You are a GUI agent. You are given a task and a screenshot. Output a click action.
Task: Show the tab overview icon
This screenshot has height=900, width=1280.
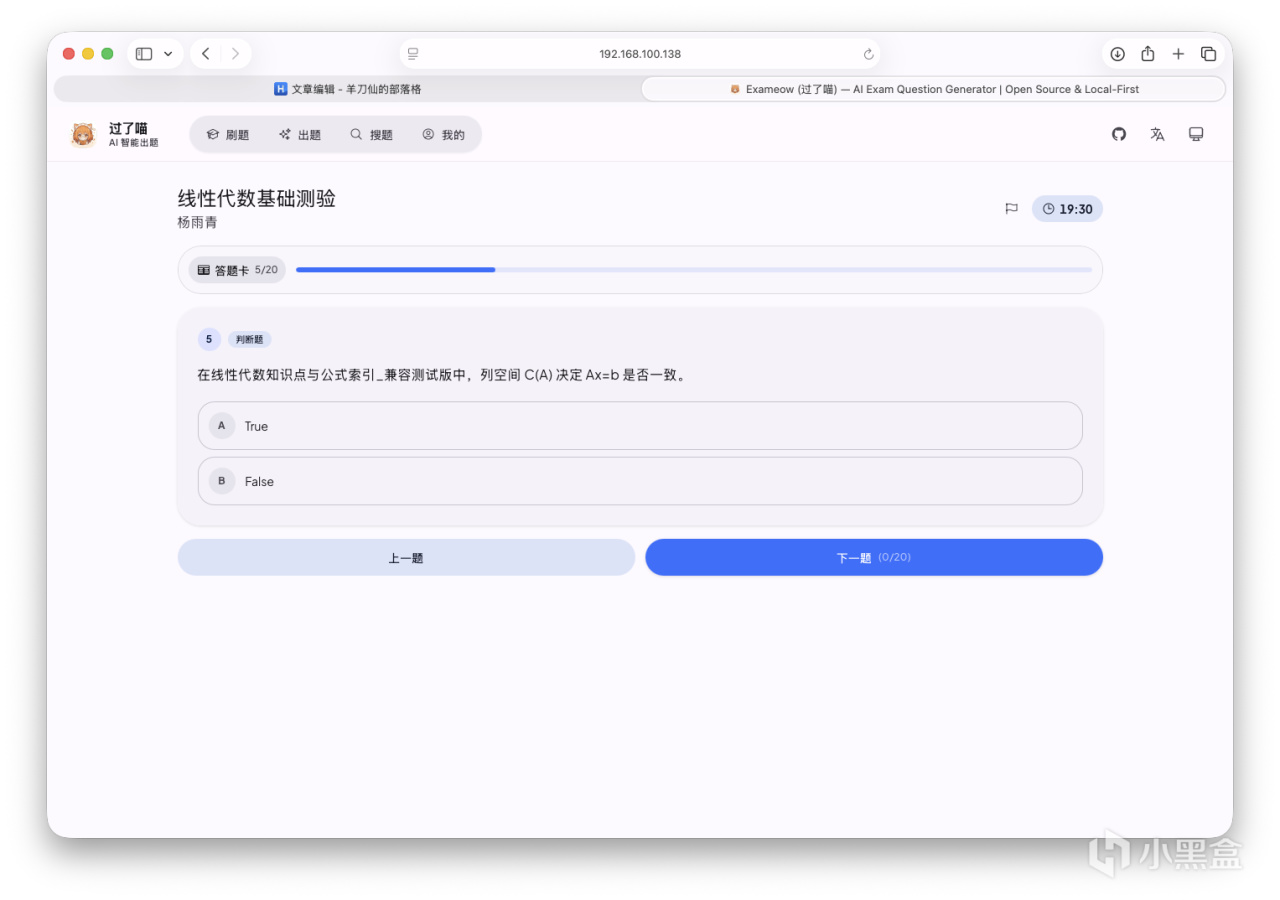pos(1208,54)
